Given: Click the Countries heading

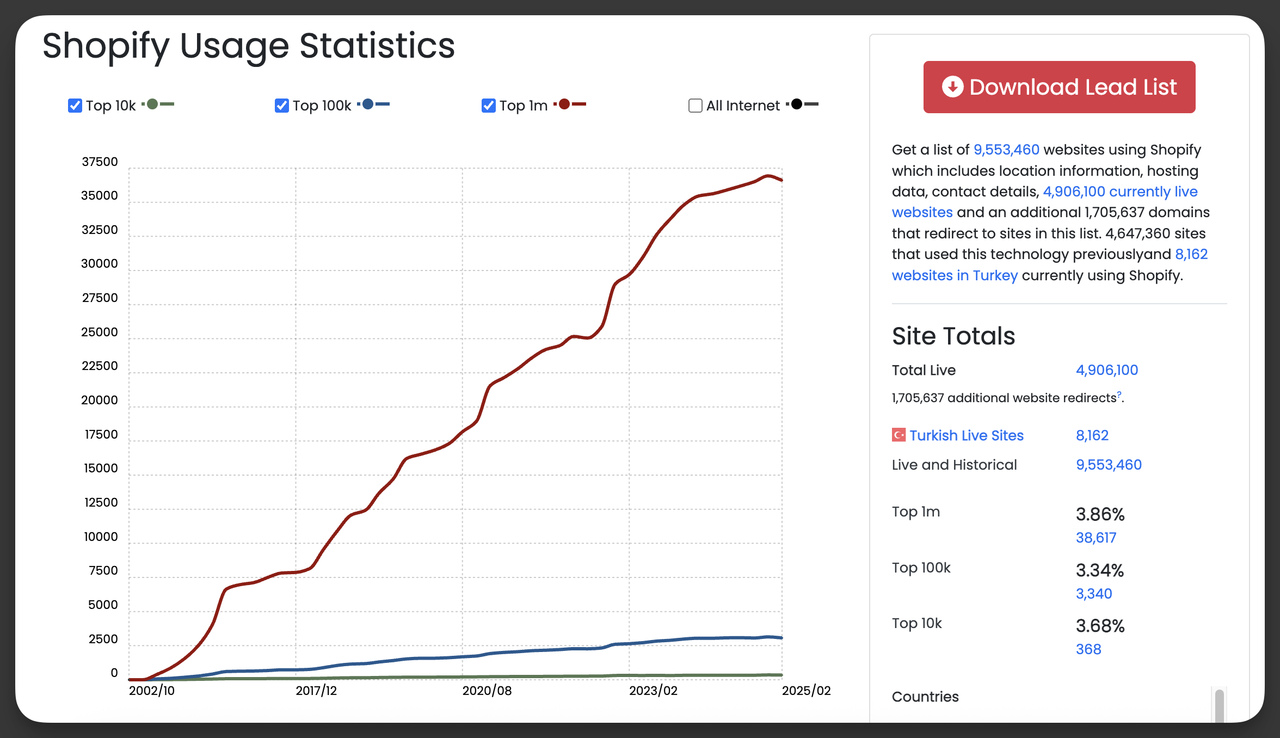Looking at the screenshot, I should pyautogui.click(x=925, y=697).
